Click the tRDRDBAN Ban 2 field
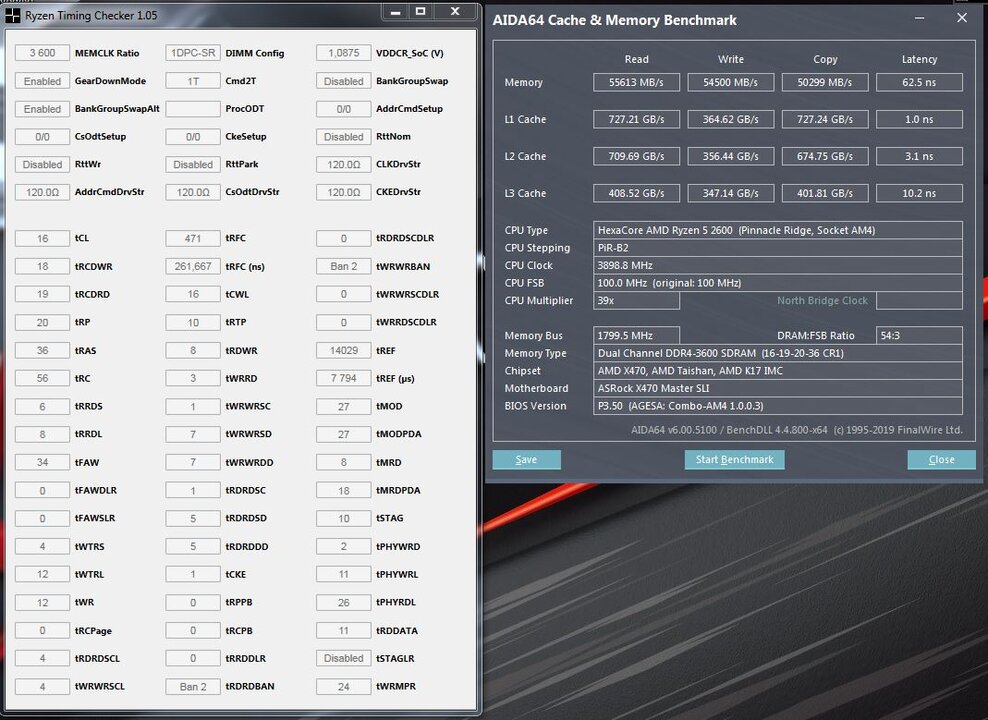Viewport: 988px width, 720px height. point(193,687)
